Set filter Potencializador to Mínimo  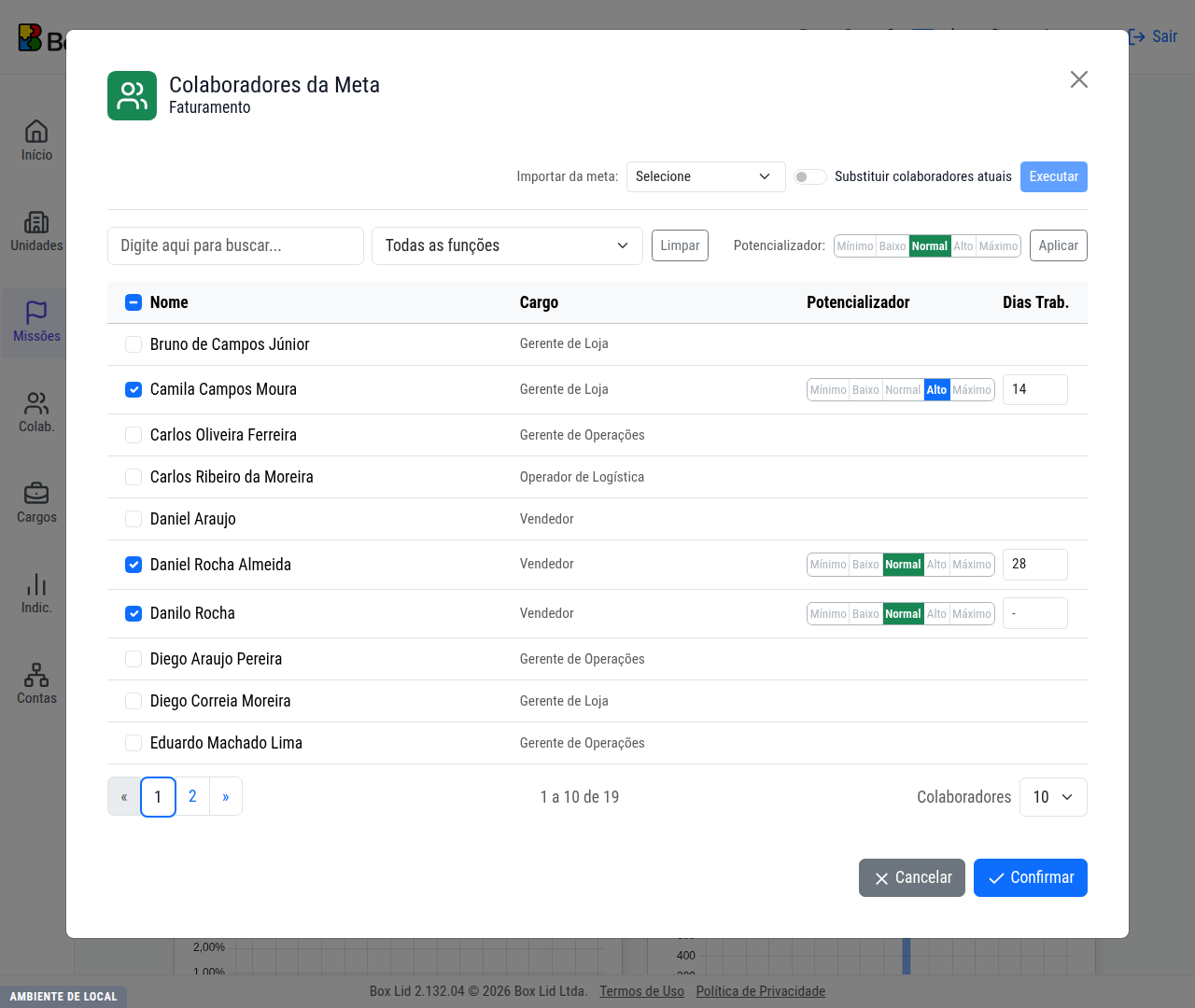coord(855,246)
